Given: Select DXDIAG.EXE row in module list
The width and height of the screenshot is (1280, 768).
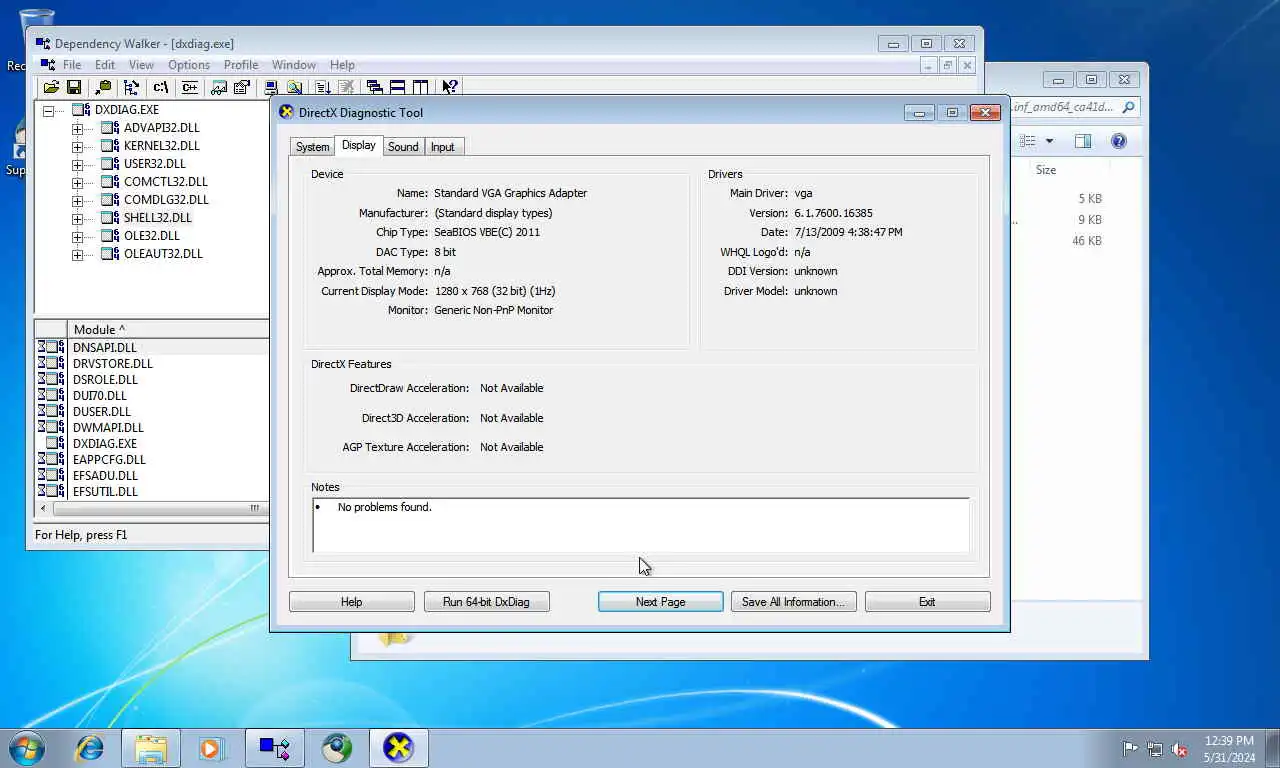Looking at the screenshot, I should coord(104,444).
